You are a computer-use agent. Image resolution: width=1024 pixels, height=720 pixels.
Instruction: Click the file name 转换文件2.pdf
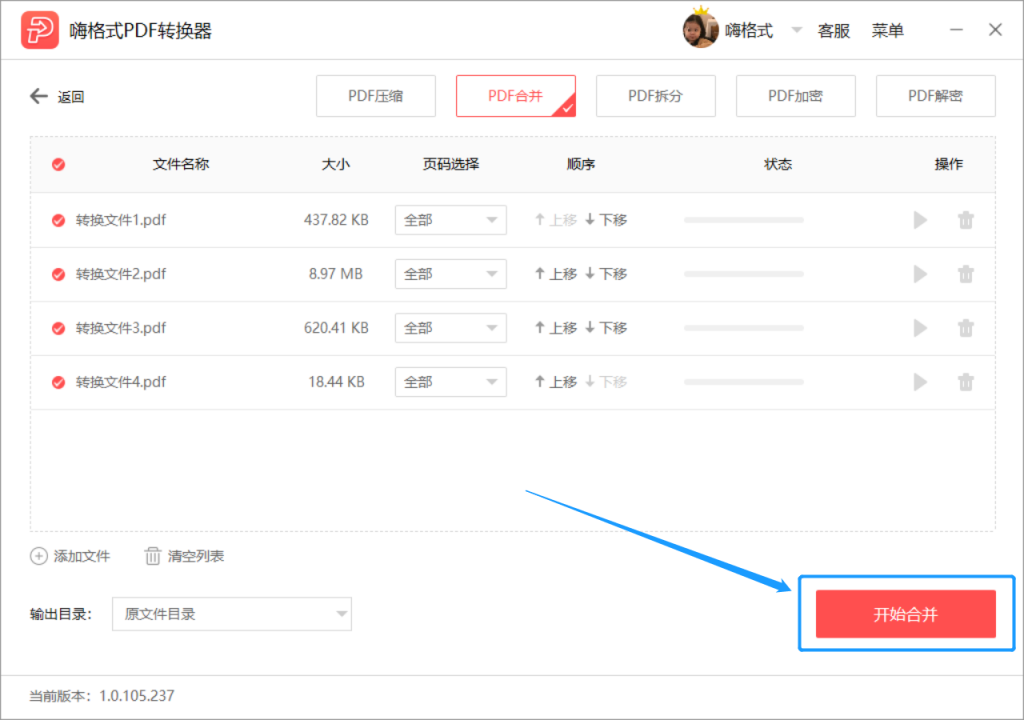[x=121, y=274]
